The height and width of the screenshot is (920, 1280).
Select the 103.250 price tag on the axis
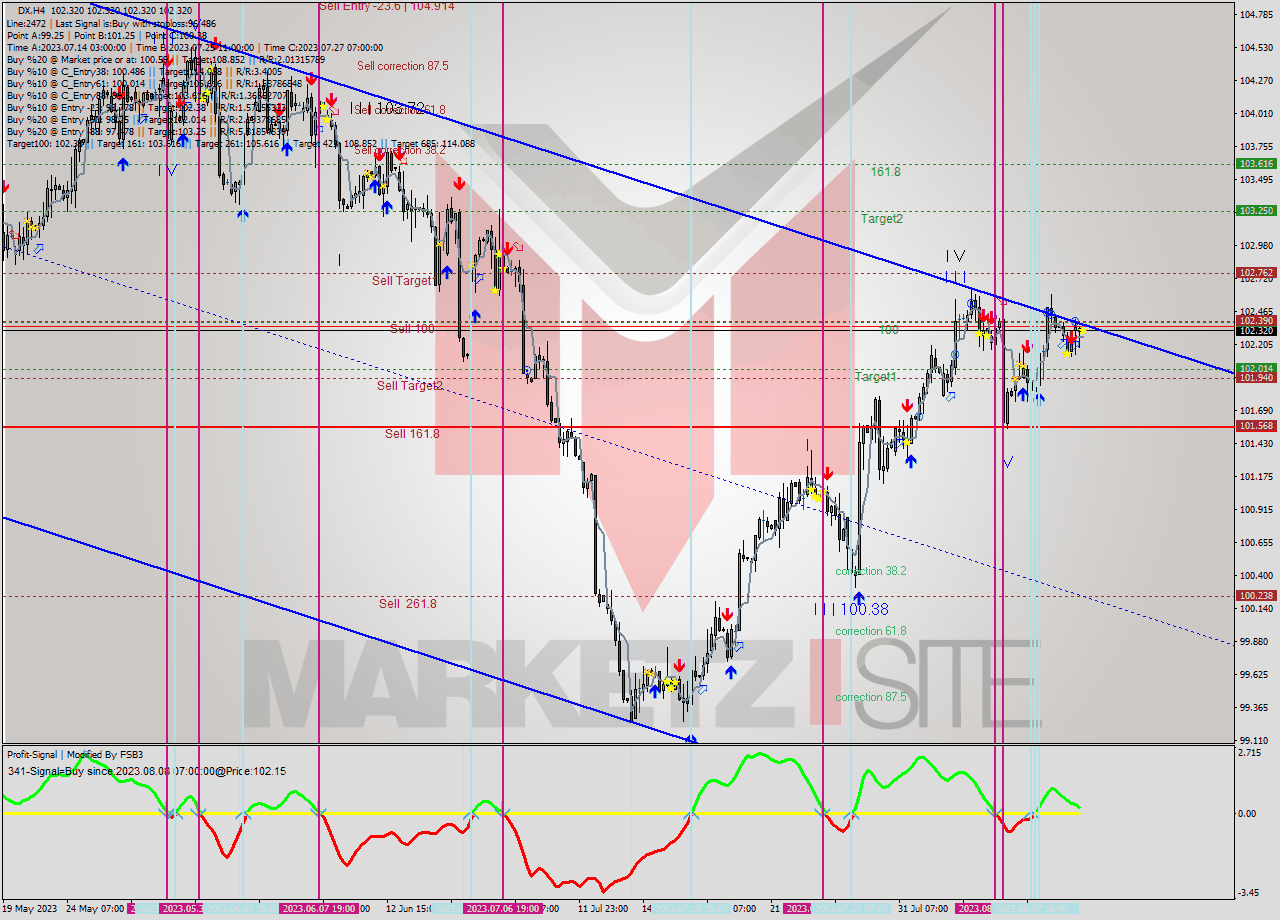click(x=1256, y=211)
